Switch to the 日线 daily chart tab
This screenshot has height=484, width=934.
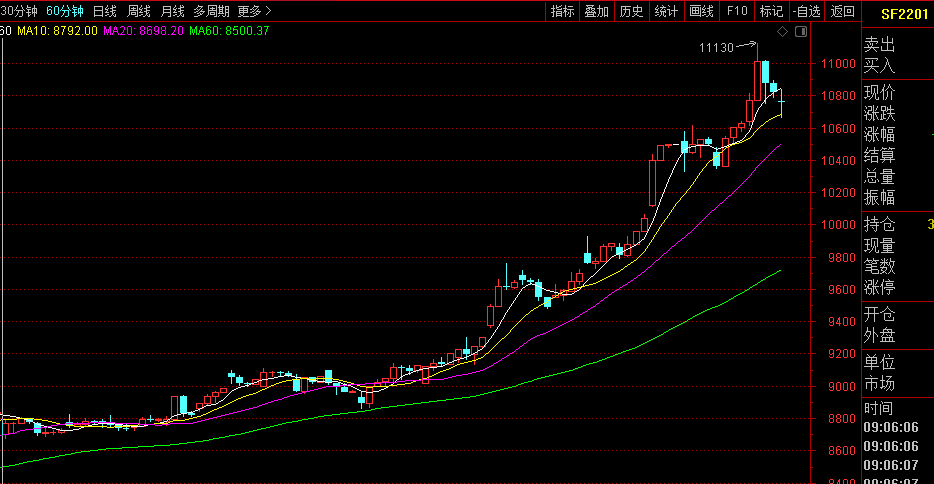click(x=104, y=11)
